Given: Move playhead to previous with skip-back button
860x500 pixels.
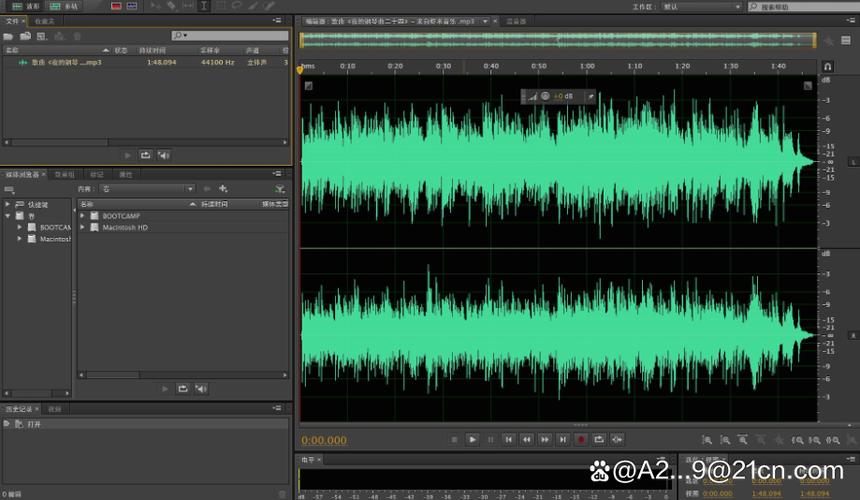Looking at the screenshot, I should [x=508, y=439].
